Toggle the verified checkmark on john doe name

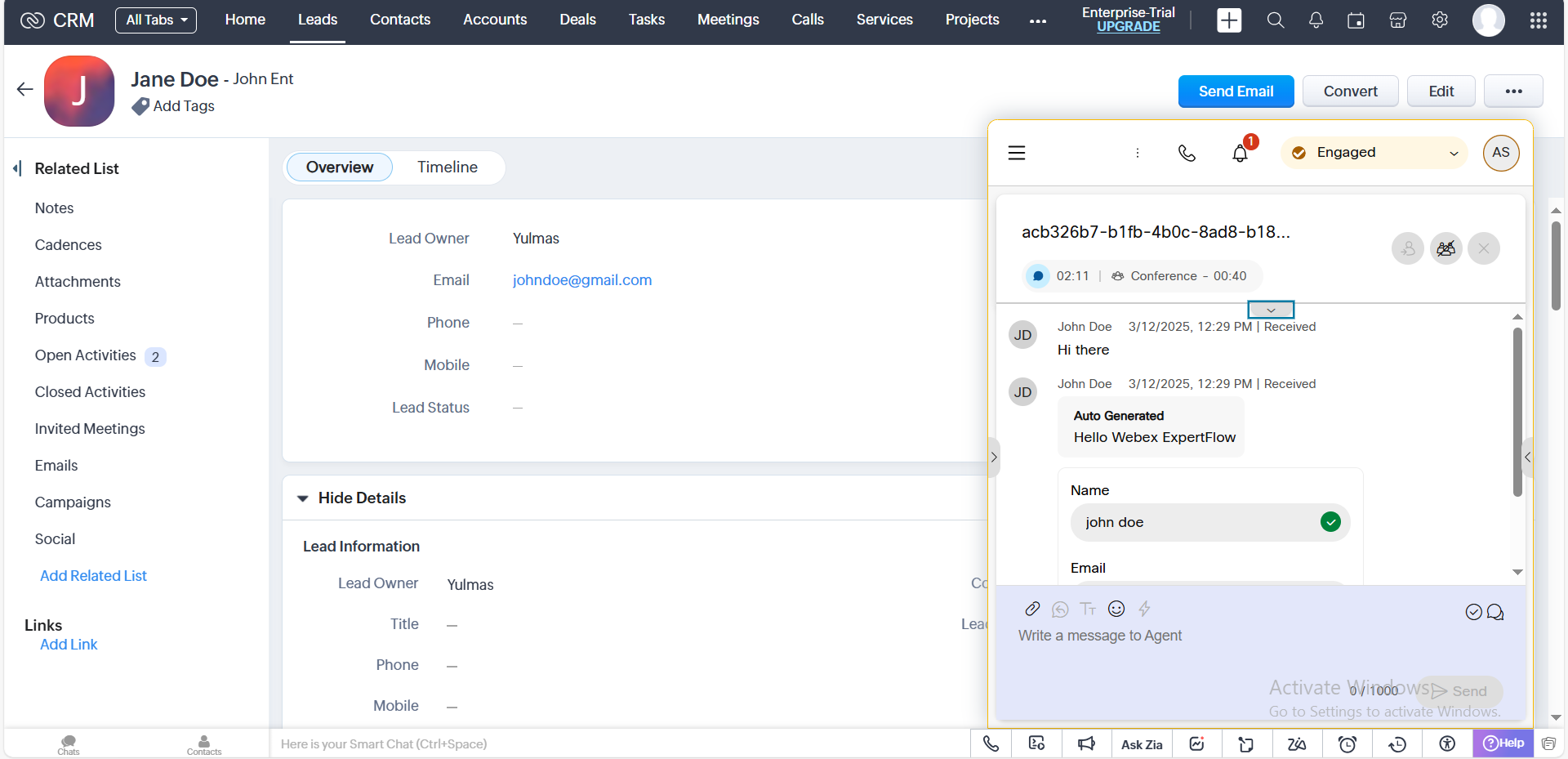coord(1330,521)
